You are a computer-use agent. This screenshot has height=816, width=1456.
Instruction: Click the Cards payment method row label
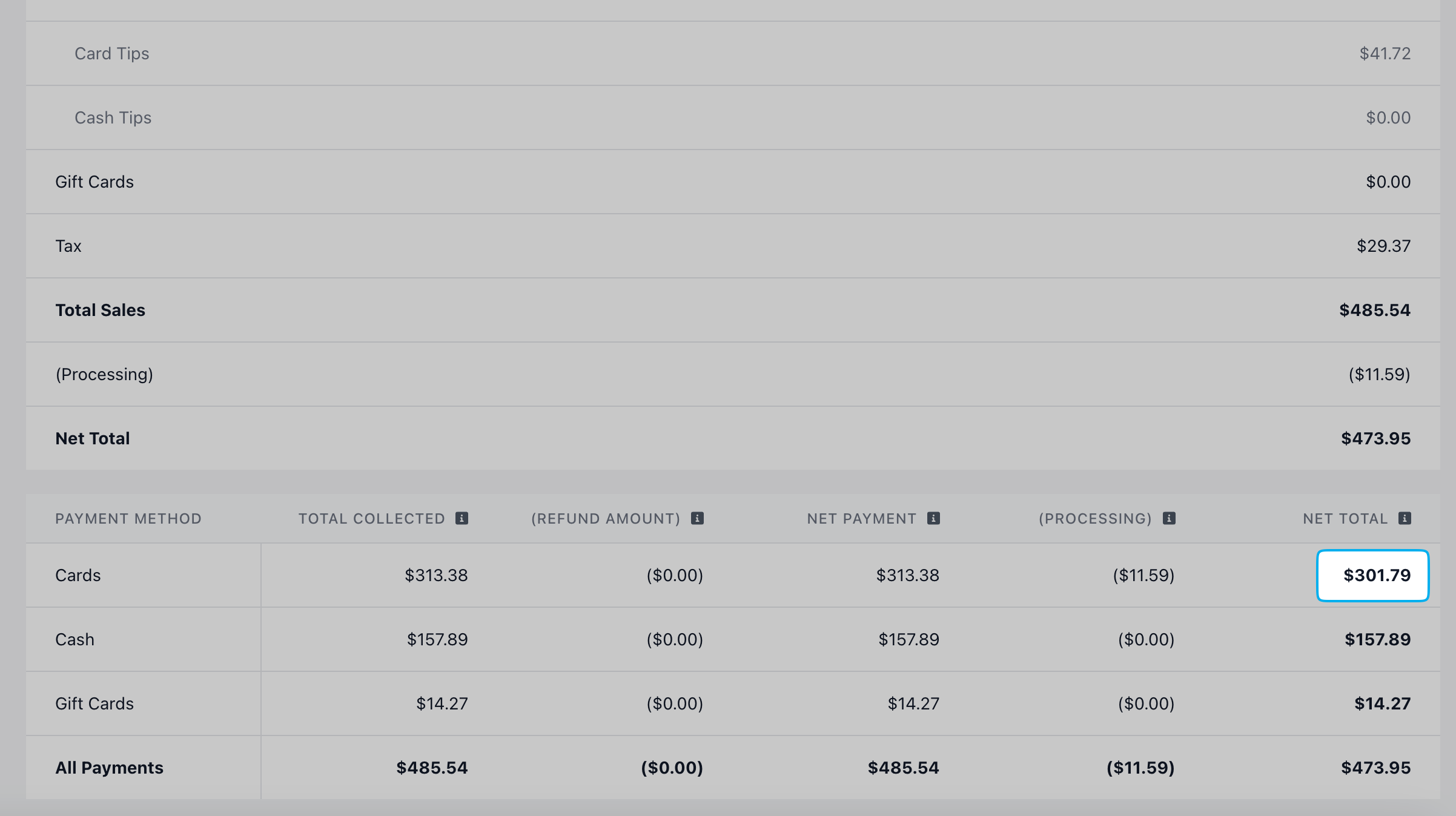point(78,575)
